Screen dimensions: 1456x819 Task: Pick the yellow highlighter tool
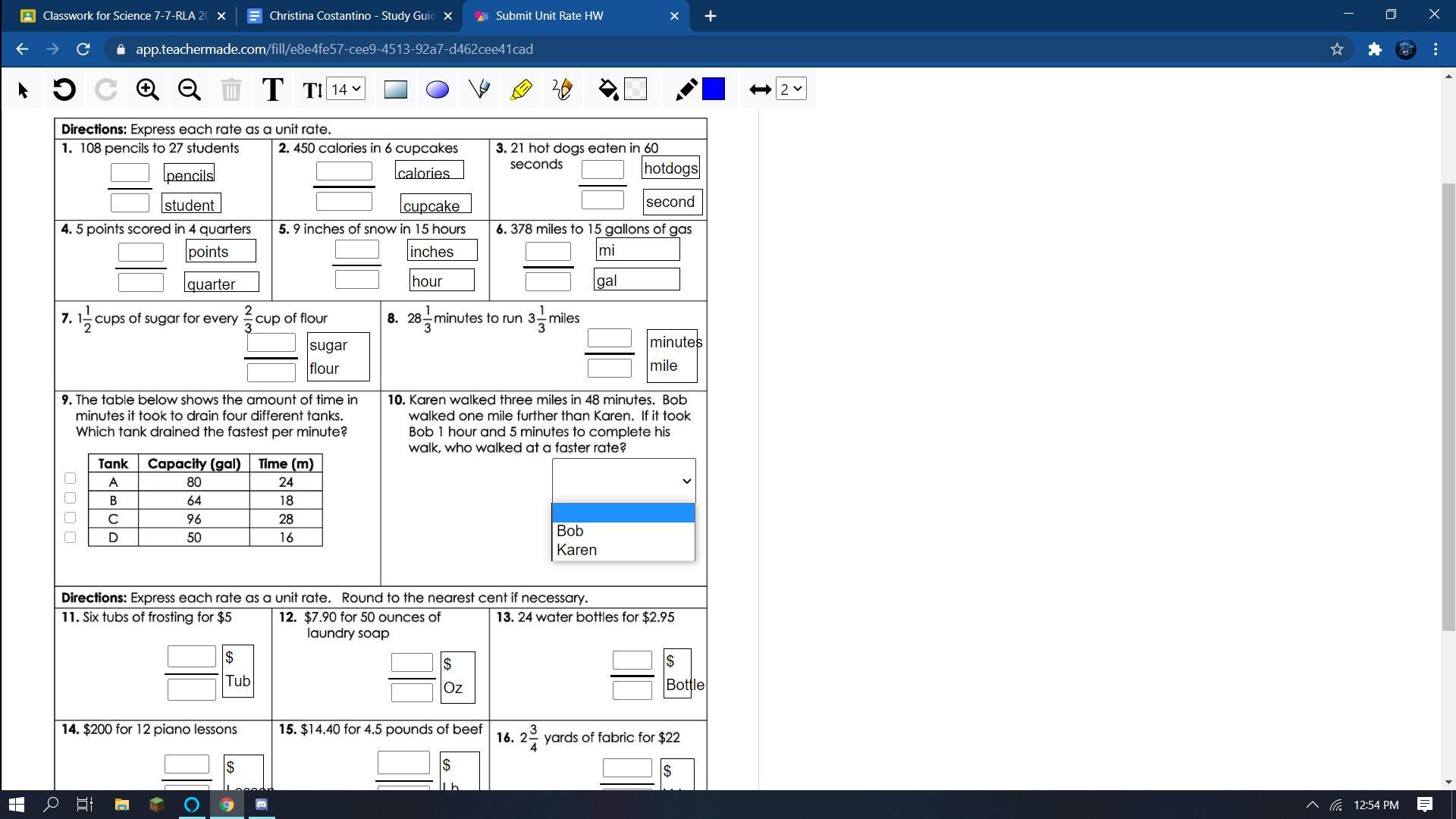click(521, 89)
